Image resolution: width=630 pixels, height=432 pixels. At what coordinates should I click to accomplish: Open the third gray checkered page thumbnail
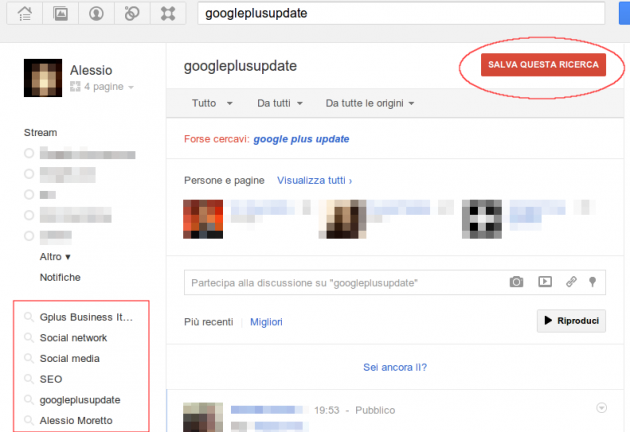[482, 219]
